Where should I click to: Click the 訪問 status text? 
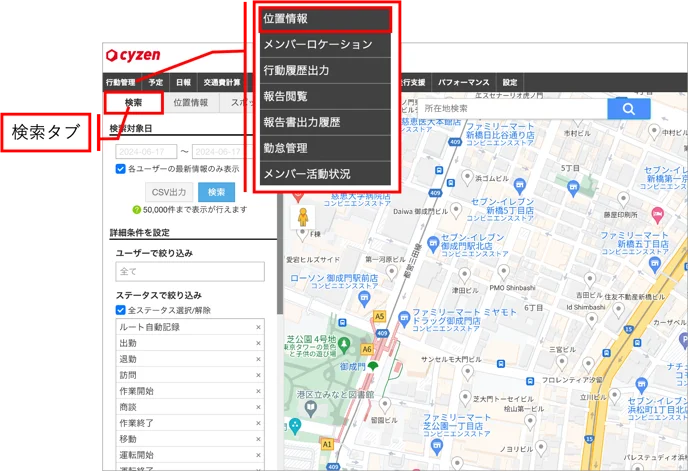(128, 375)
